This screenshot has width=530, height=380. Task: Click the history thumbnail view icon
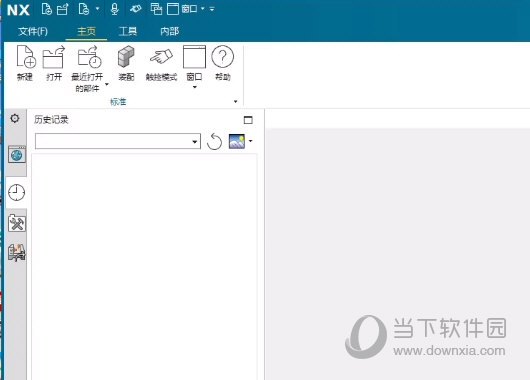(x=237, y=141)
